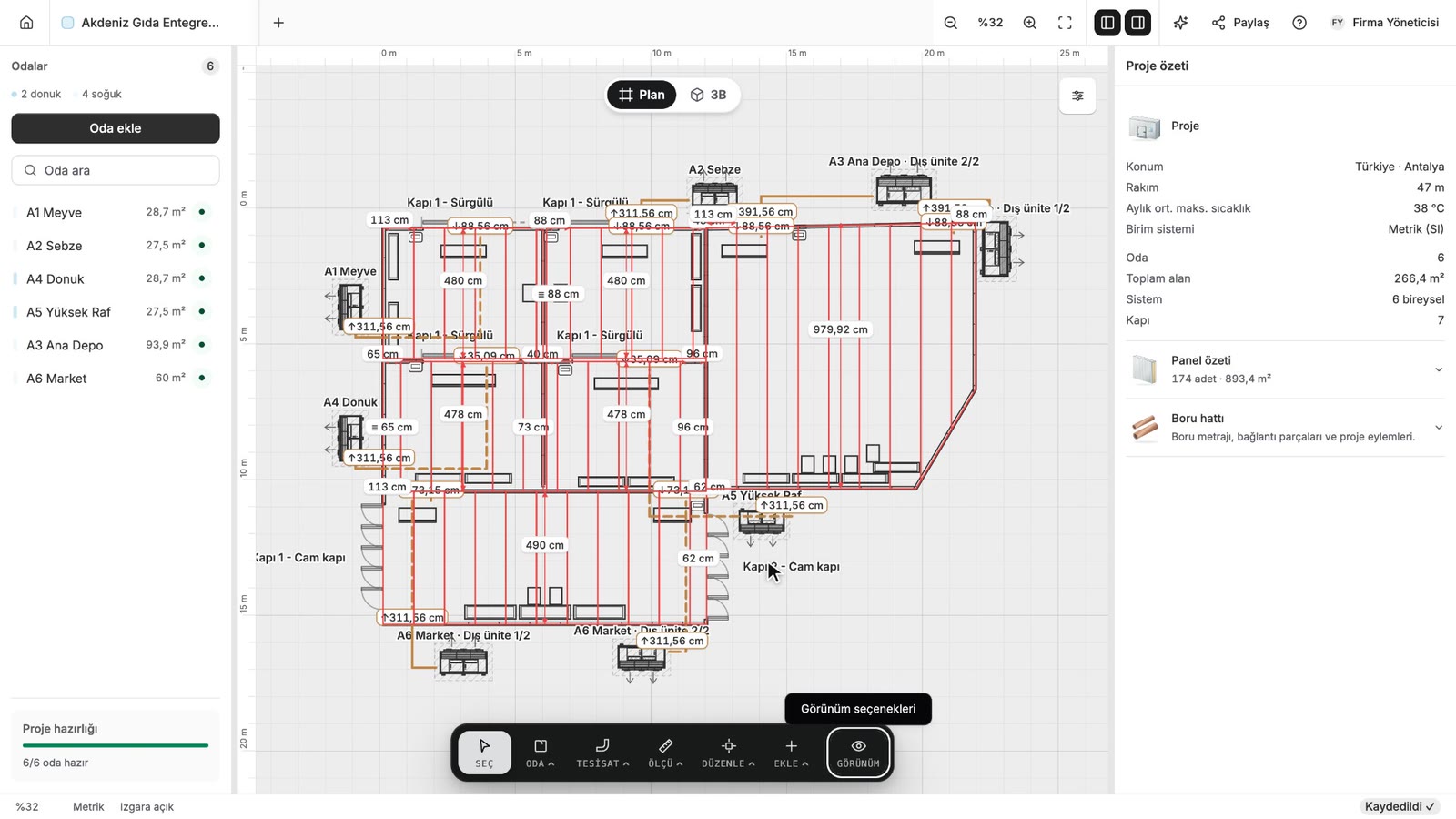Click the Rakım 47 m value
This screenshot has height=819, width=1456.
coord(1431,187)
